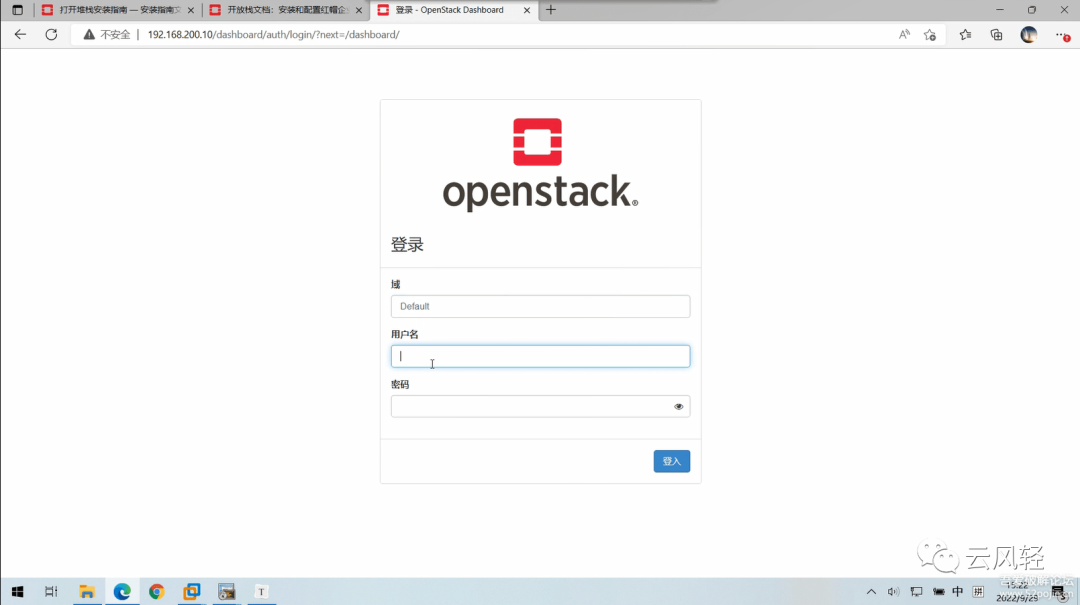Click the browser back arrow icon
1080x605 pixels.
click(20, 34)
